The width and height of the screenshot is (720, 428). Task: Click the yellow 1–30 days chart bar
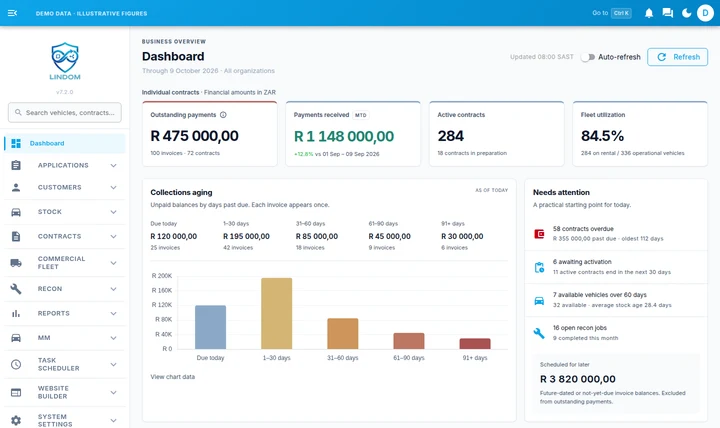coord(276,313)
